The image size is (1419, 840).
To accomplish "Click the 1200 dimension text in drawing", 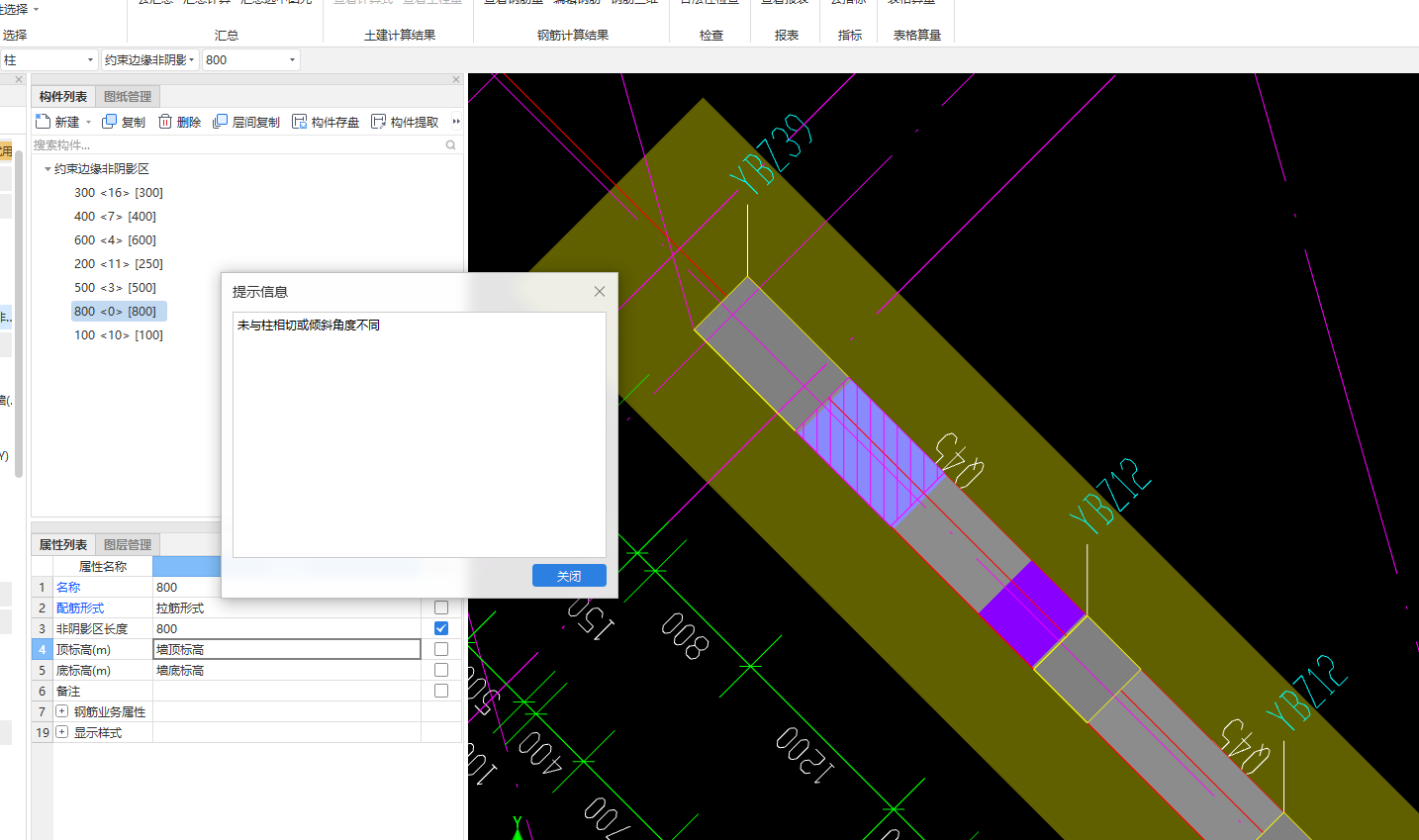I will (804, 754).
